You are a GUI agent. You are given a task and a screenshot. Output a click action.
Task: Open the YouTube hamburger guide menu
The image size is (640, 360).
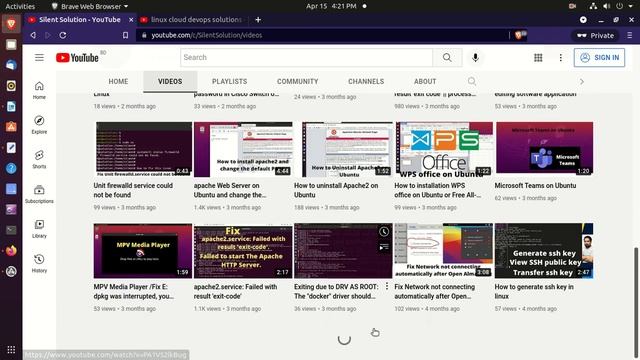(x=39, y=58)
